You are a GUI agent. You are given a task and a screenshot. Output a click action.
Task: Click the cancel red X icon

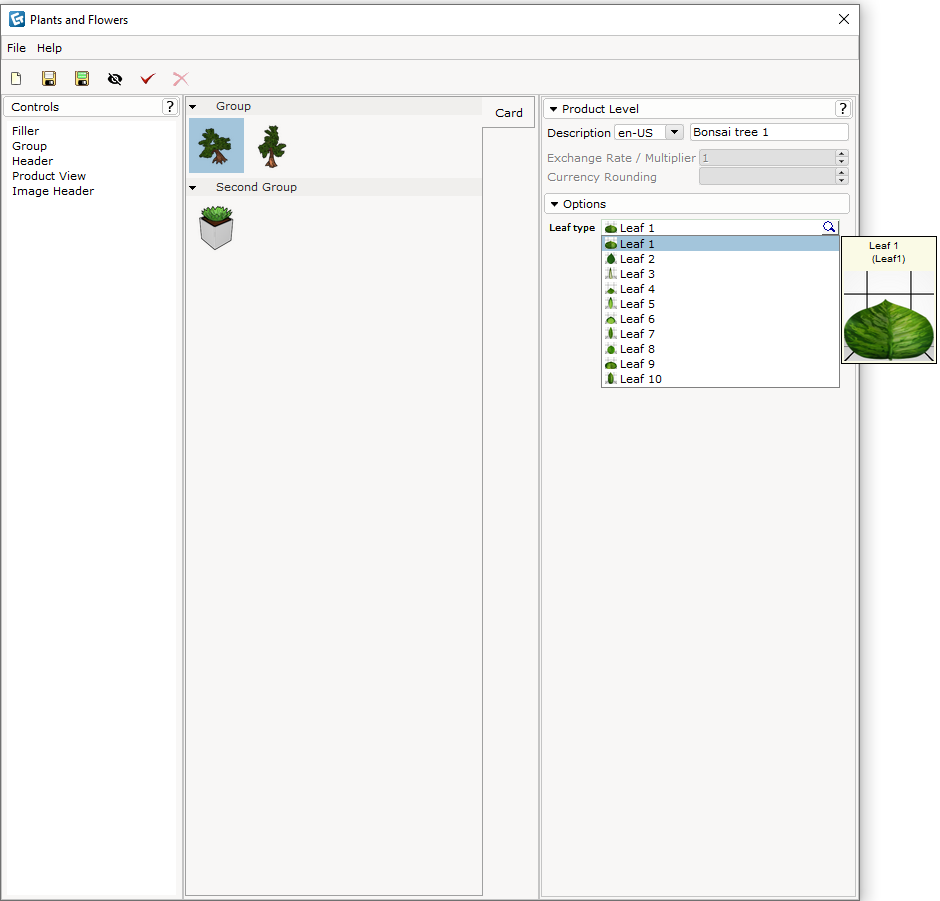(181, 78)
